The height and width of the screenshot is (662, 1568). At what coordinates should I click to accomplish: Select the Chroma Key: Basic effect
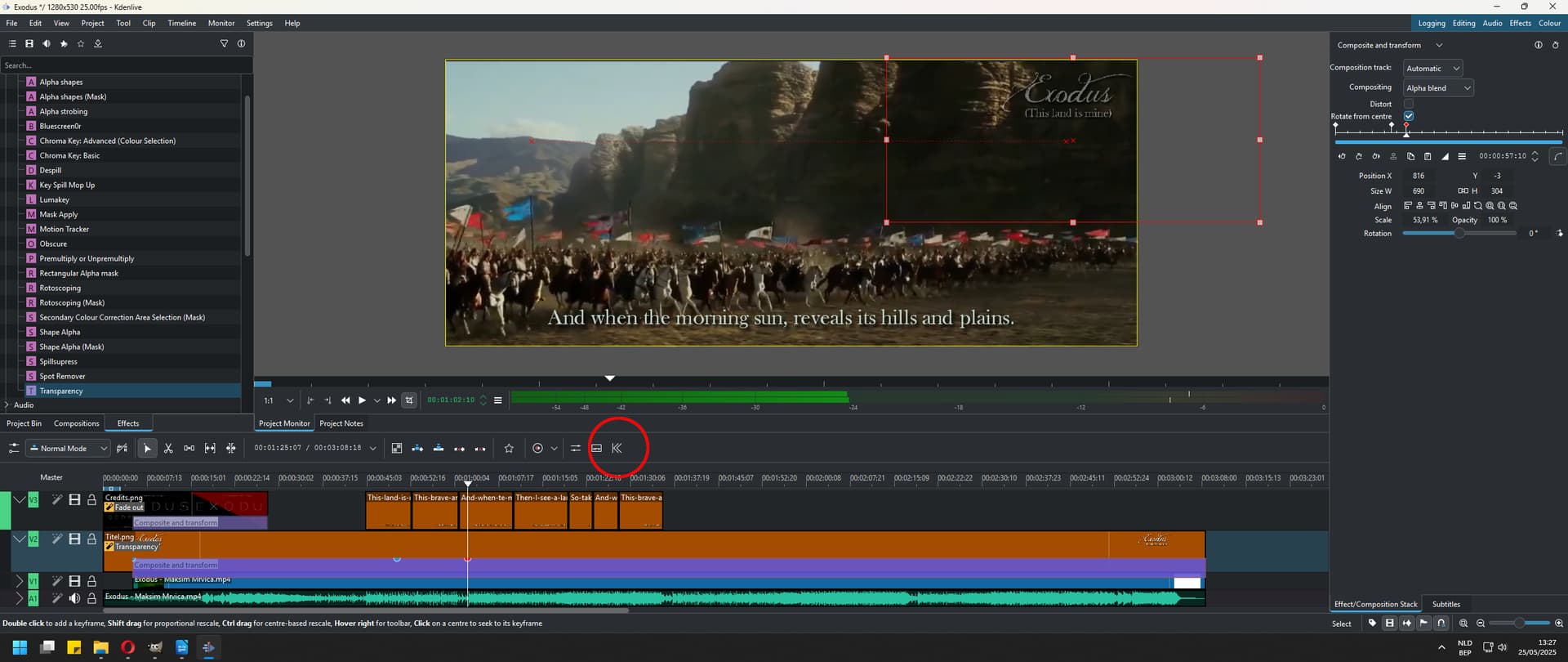click(x=69, y=155)
